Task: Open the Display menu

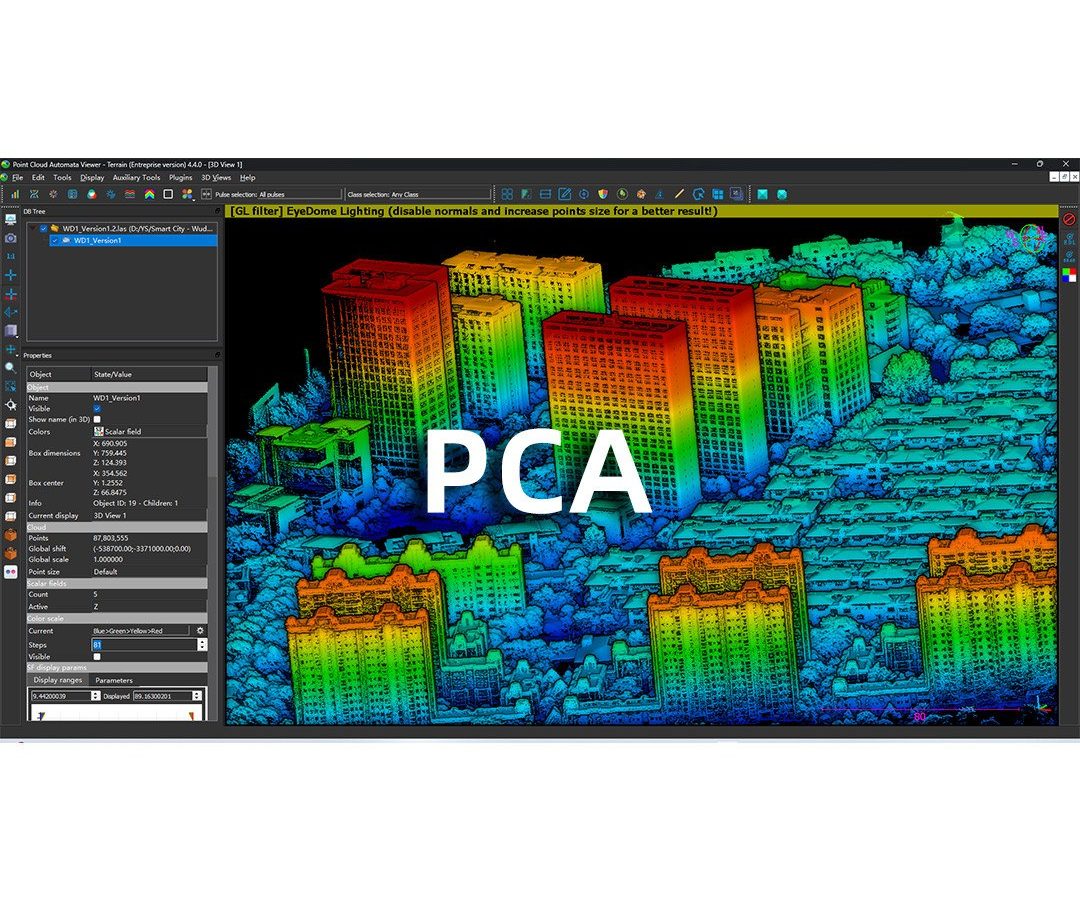Action: coord(92,178)
